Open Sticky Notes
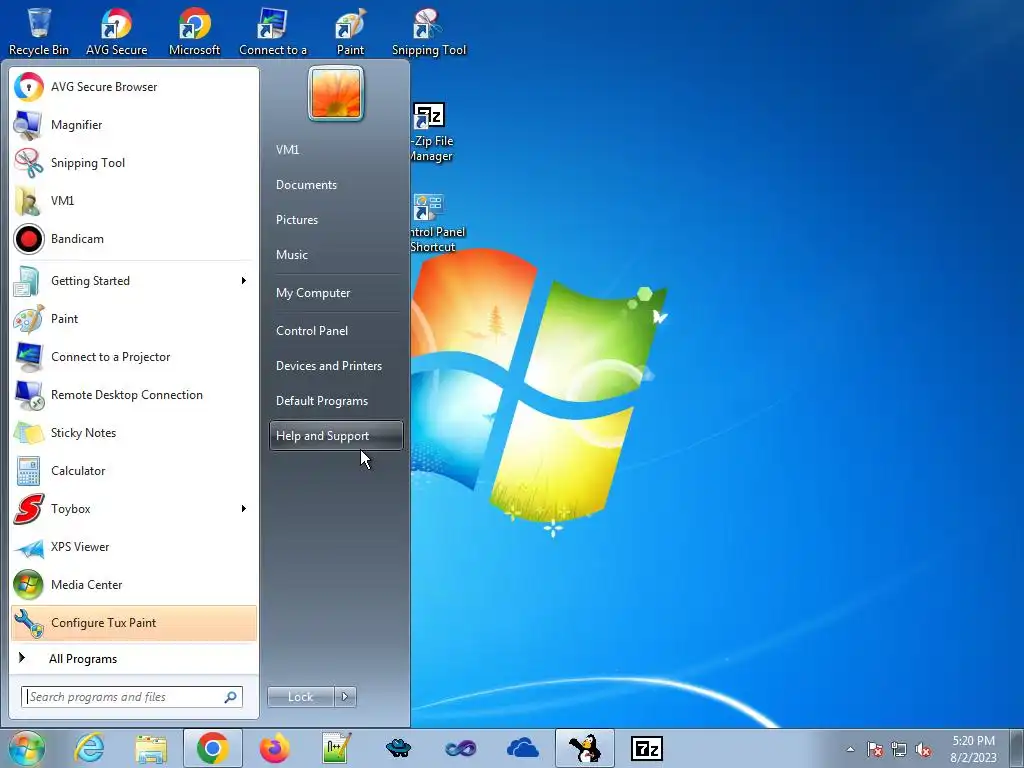The width and height of the screenshot is (1024, 768). [x=134, y=432]
